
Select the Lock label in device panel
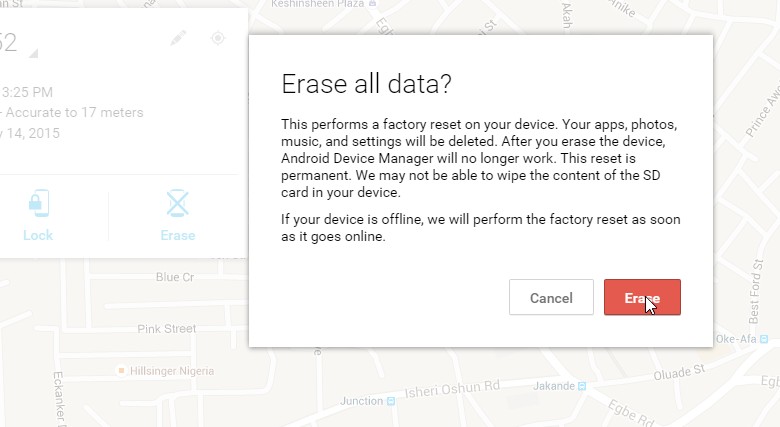coord(38,235)
